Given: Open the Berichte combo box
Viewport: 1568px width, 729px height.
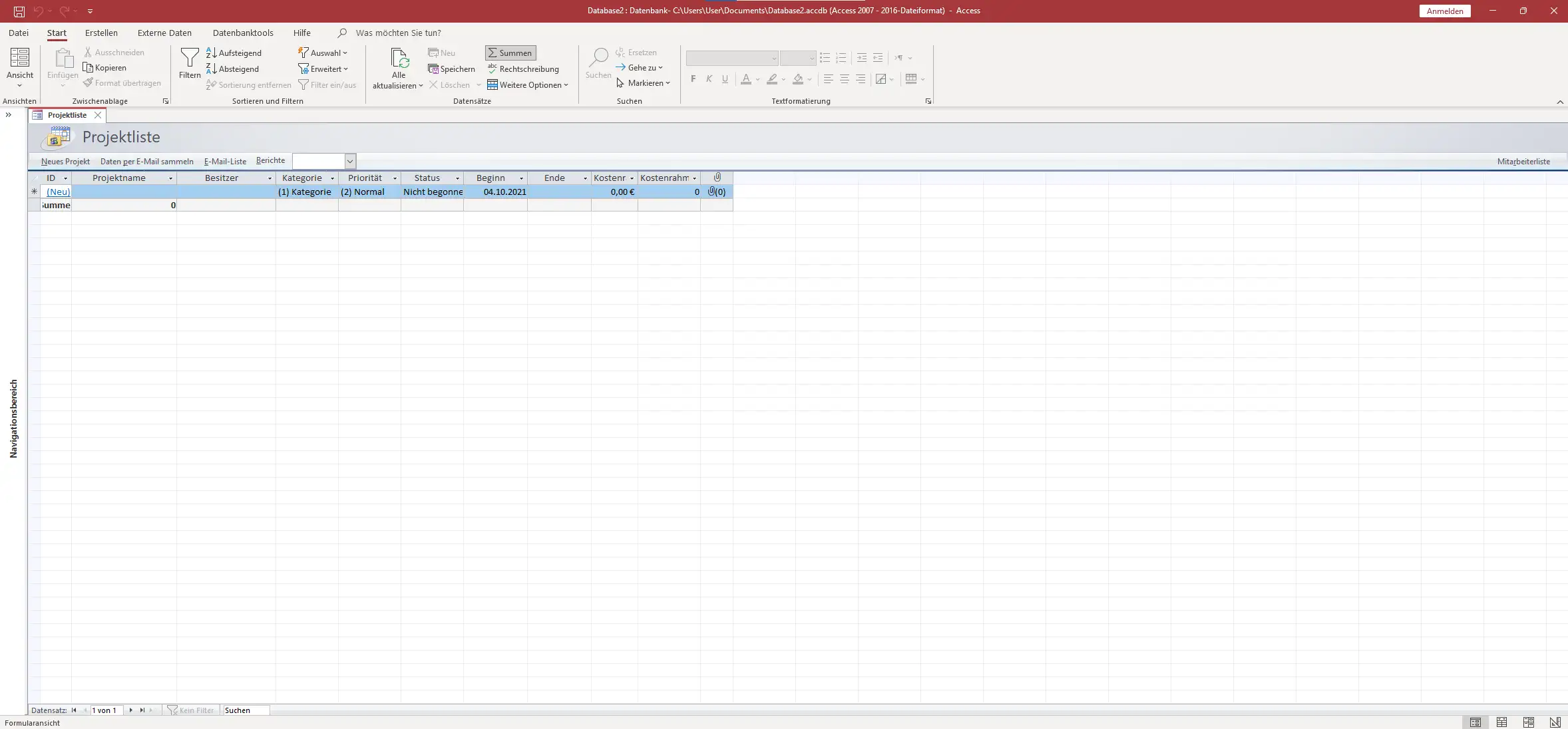Looking at the screenshot, I should click(x=349, y=161).
